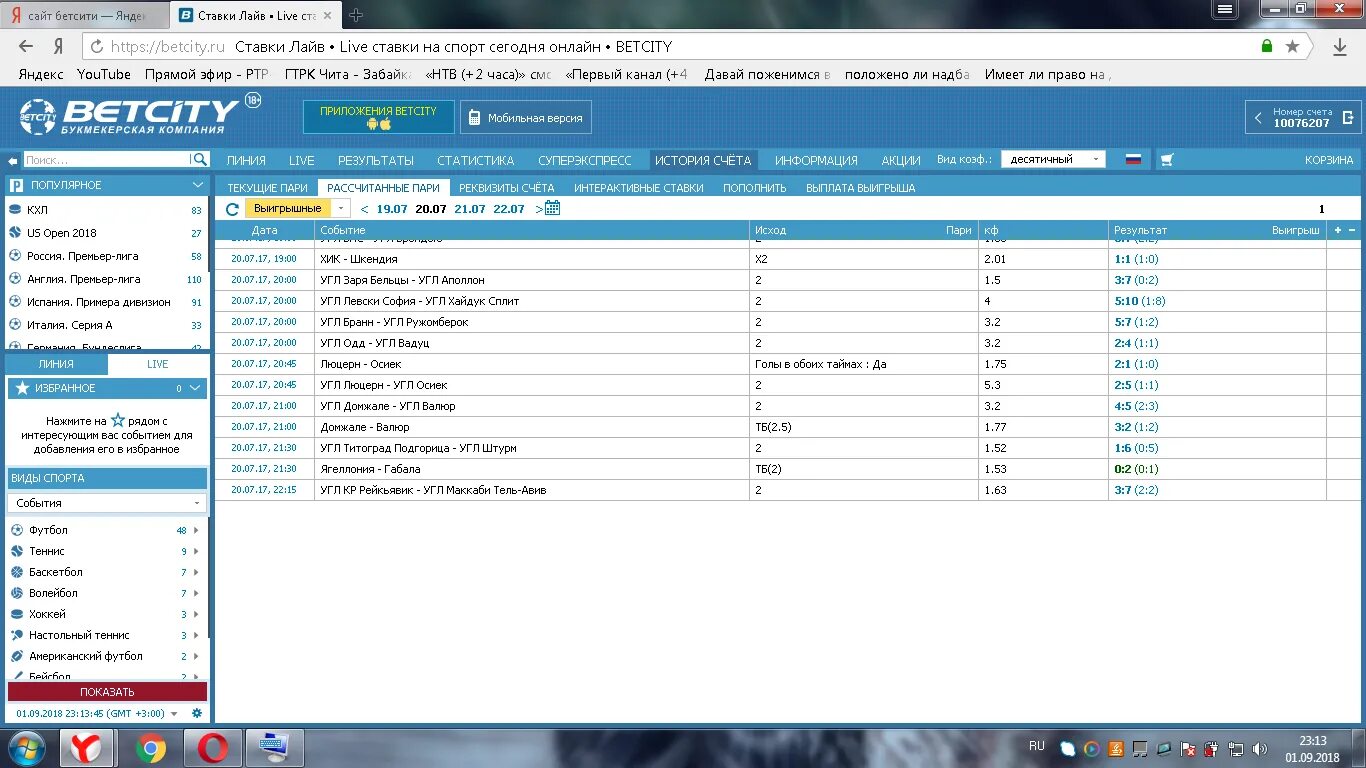Click the ХИК - Шкендия event
The height and width of the screenshot is (768, 1366).
tap(358, 259)
